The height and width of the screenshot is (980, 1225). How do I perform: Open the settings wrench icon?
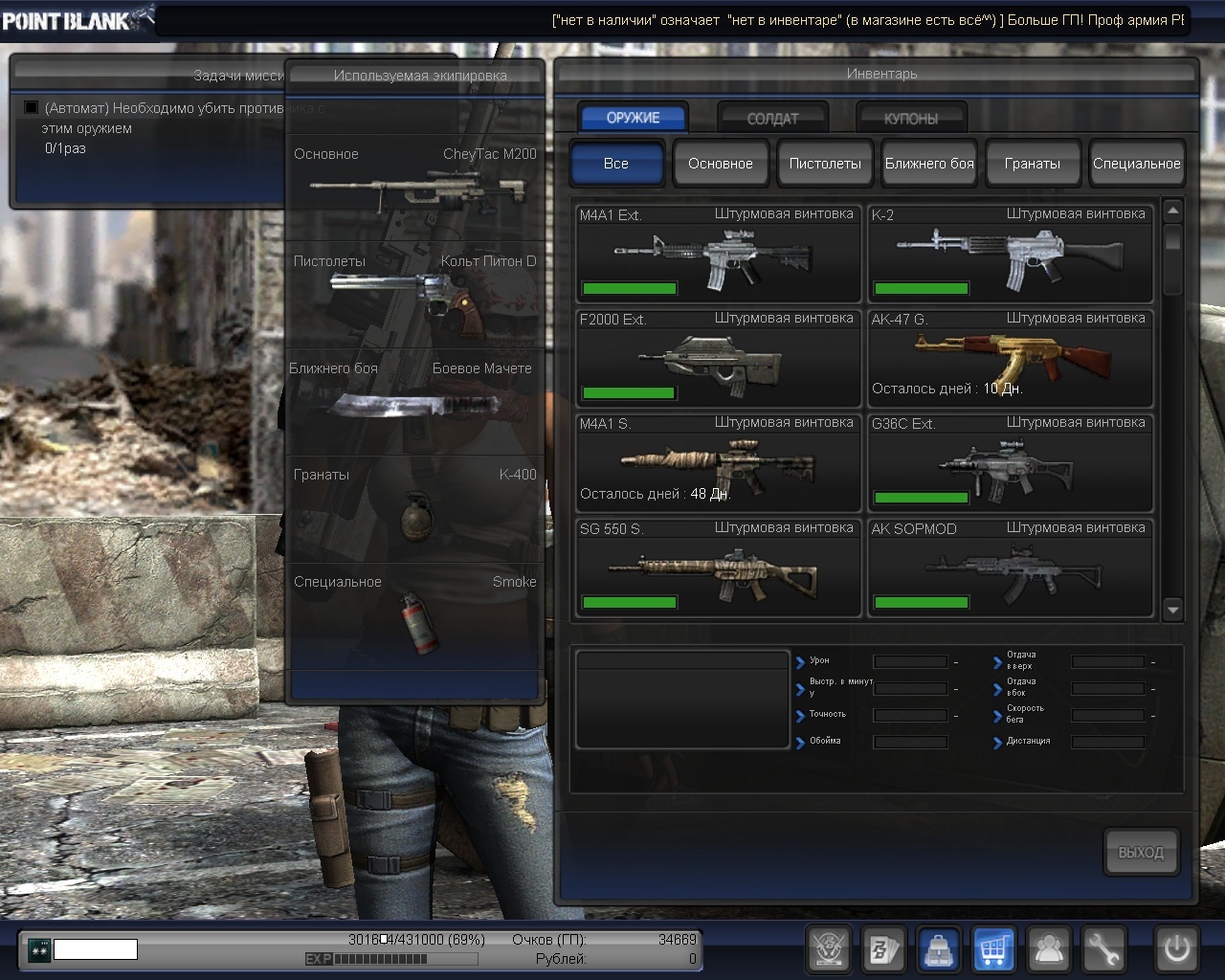(1104, 949)
